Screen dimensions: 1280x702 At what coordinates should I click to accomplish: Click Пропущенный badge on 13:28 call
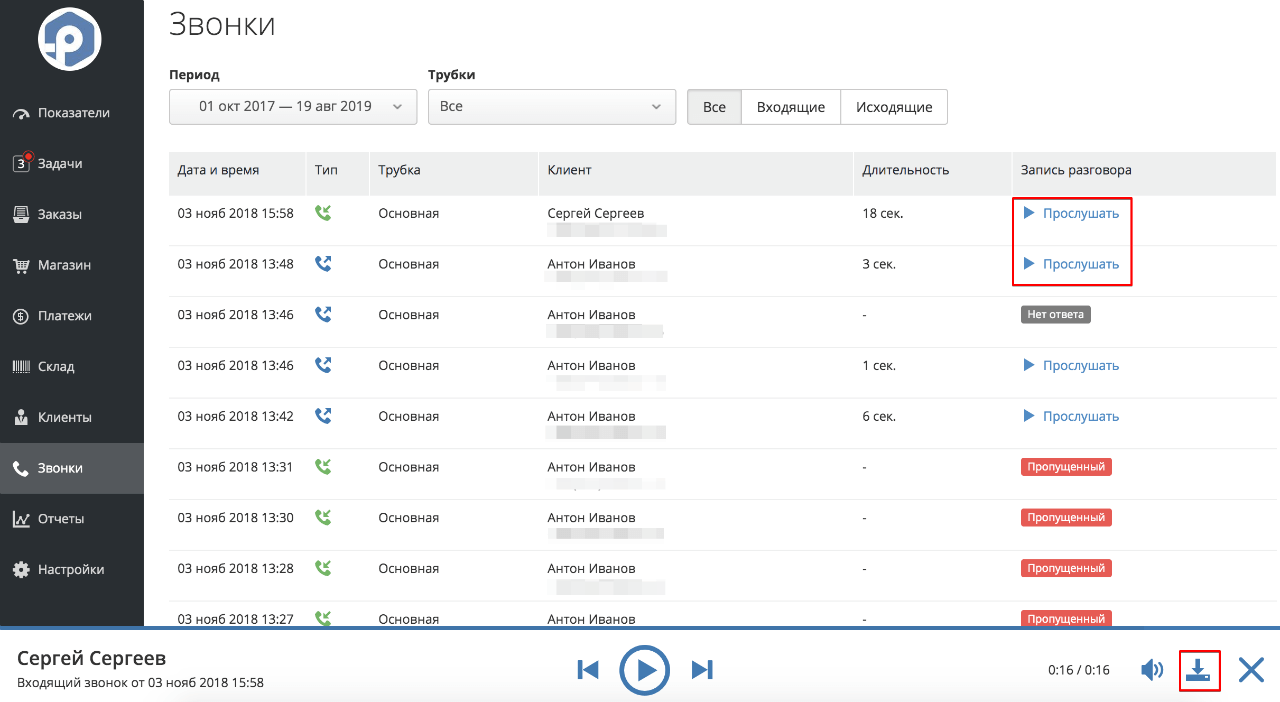(x=1066, y=568)
